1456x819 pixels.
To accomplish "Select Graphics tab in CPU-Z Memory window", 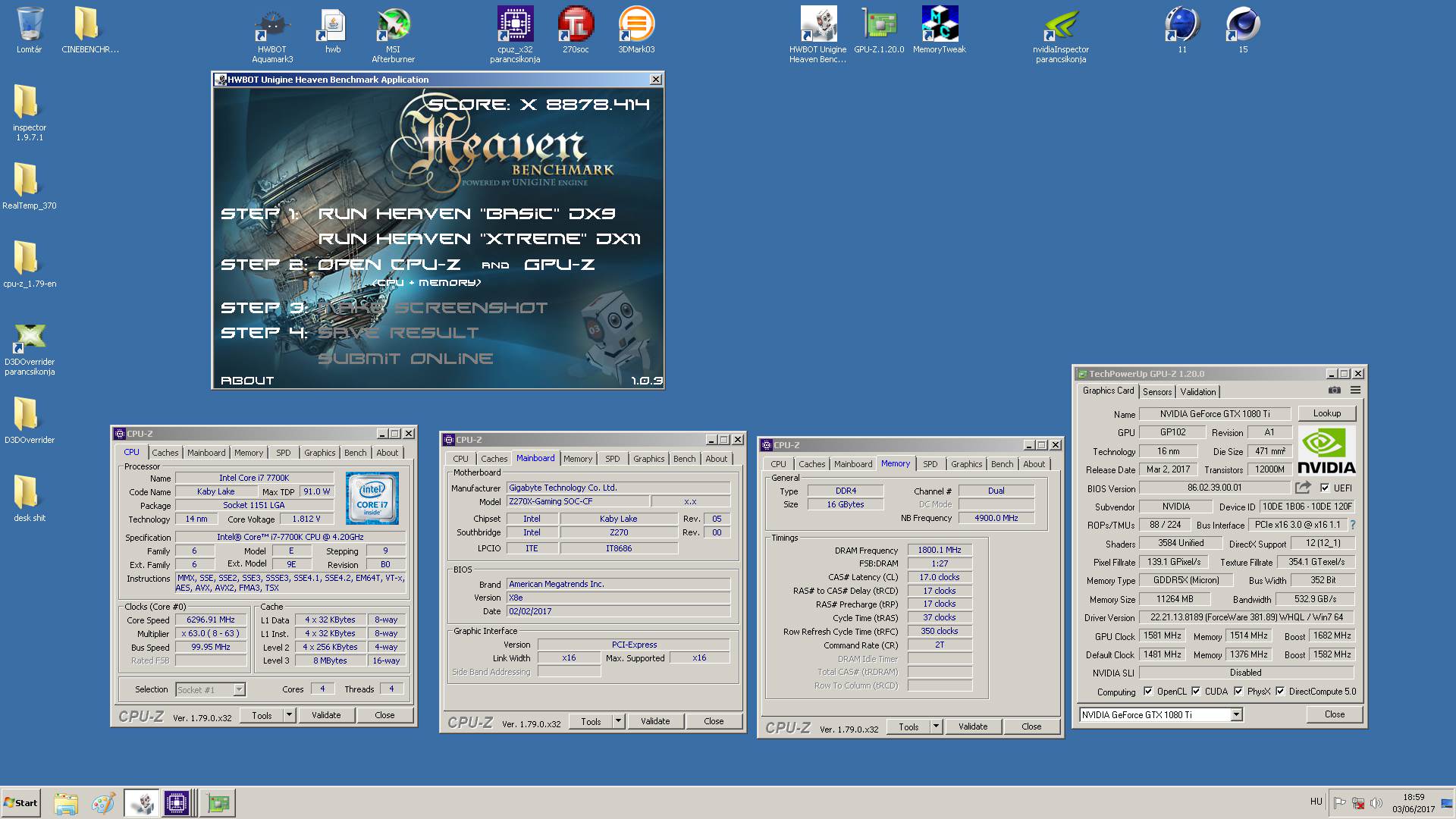I will [x=966, y=464].
